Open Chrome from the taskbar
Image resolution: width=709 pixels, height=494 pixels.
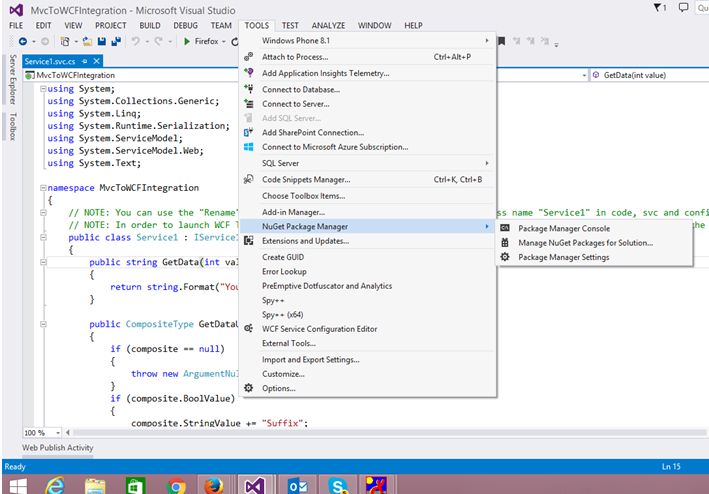(176, 486)
